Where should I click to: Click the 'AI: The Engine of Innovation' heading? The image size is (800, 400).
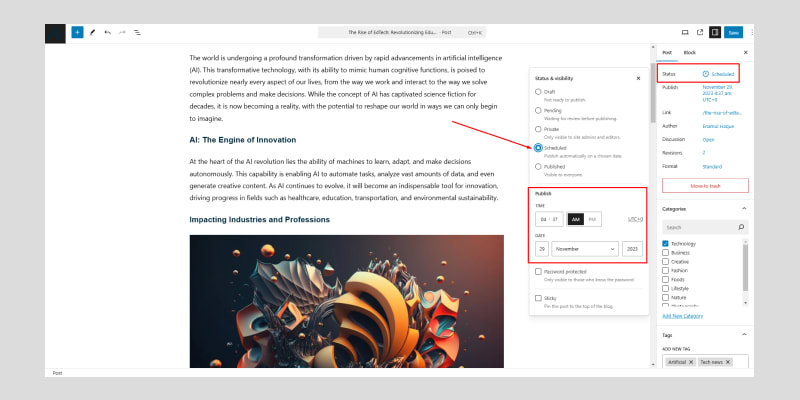click(x=242, y=140)
